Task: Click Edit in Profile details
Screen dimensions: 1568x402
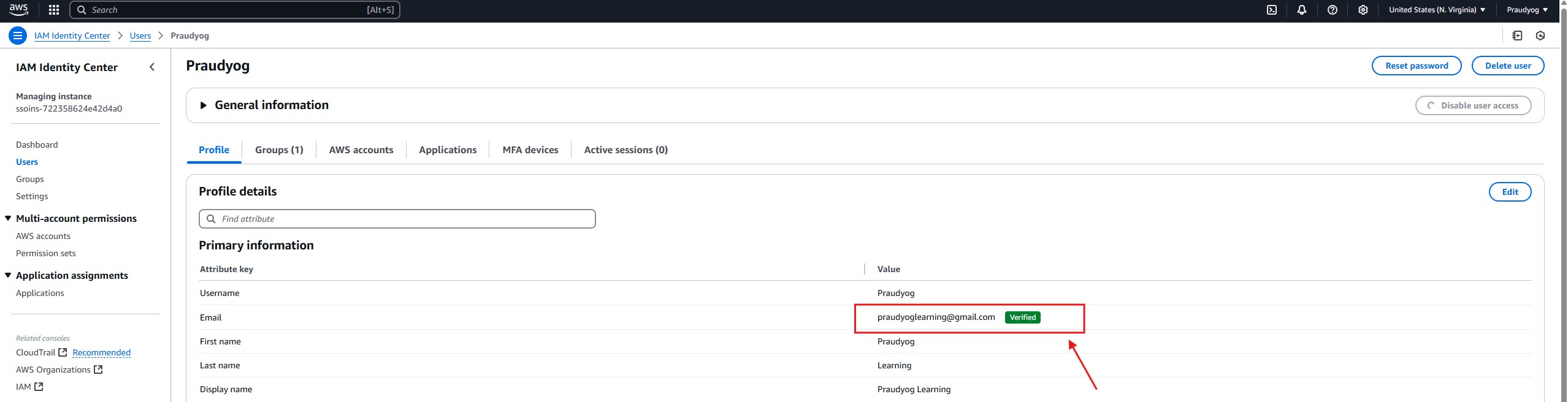Action: [x=1509, y=192]
